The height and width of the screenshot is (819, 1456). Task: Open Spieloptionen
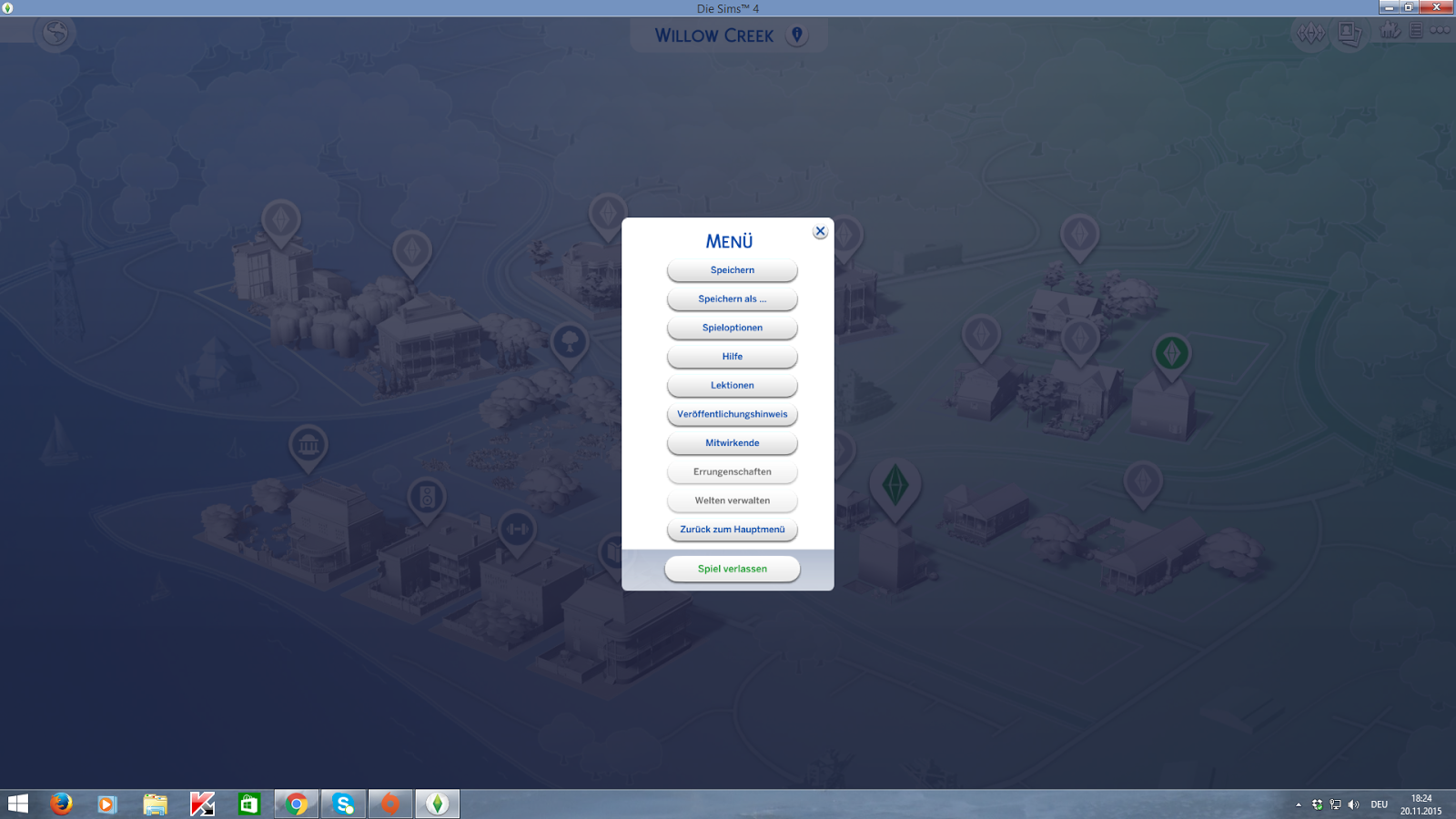pos(732,328)
